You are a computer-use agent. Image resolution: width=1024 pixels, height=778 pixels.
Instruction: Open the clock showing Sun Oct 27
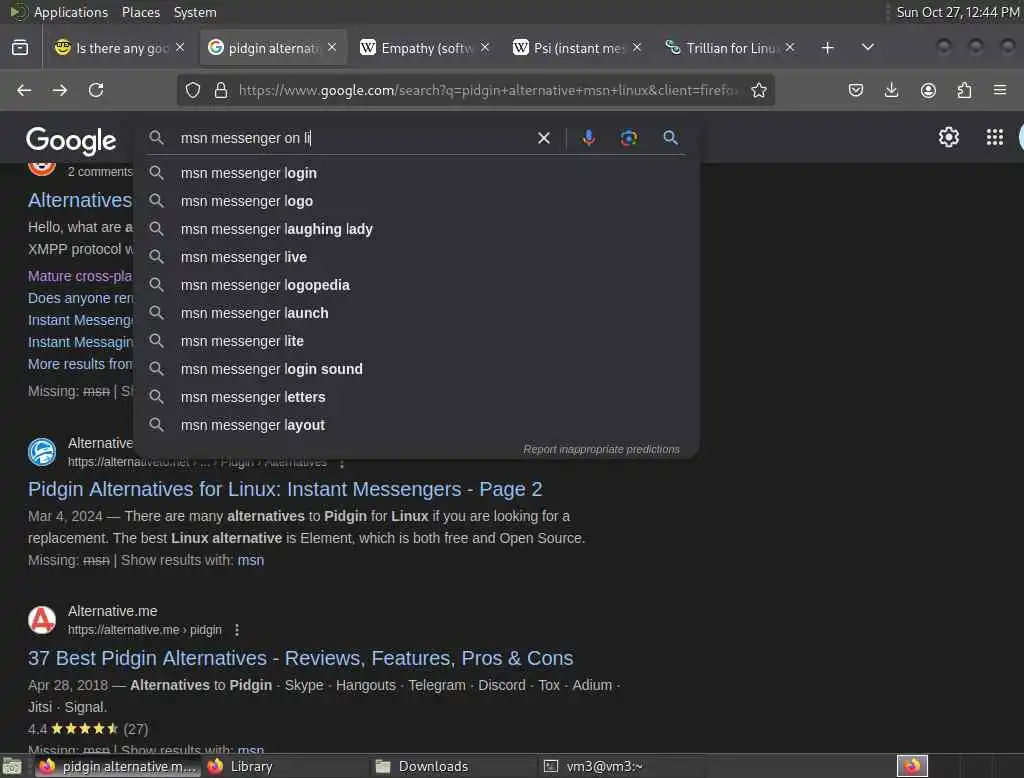click(x=957, y=12)
